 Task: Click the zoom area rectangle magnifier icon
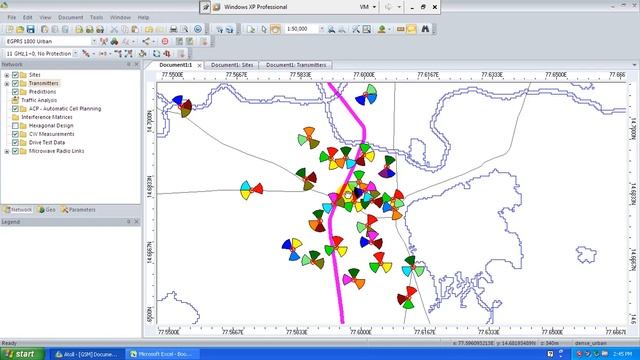pyautogui.click(x=367, y=29)
